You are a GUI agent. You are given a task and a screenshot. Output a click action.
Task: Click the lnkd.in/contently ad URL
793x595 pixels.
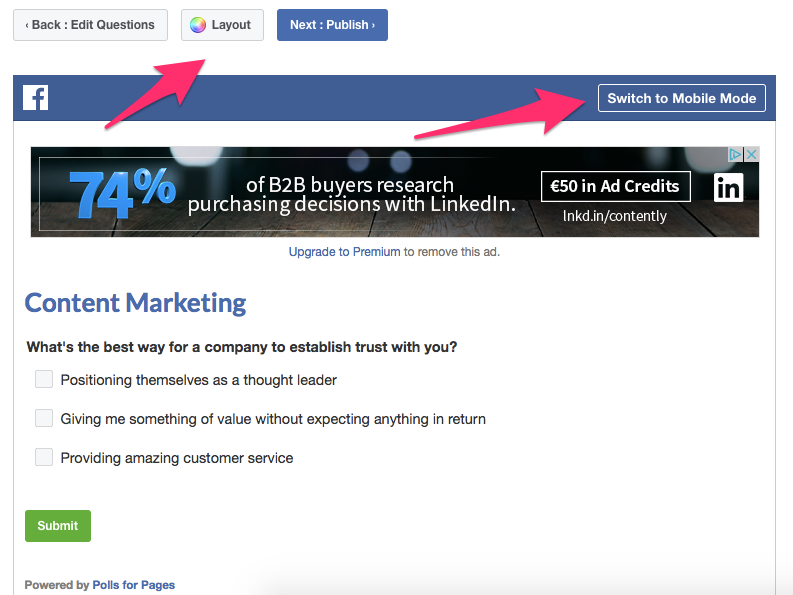pos(614,216)
